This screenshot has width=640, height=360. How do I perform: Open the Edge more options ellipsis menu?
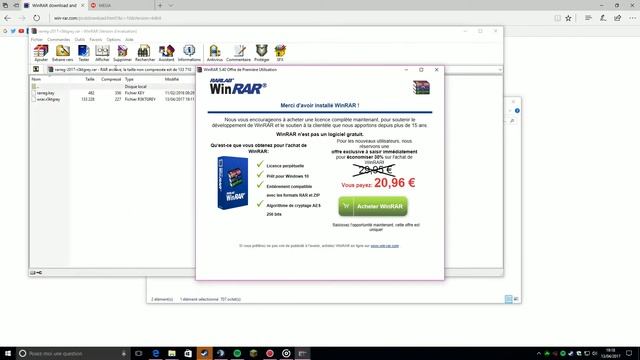click(x=632, y=18)
